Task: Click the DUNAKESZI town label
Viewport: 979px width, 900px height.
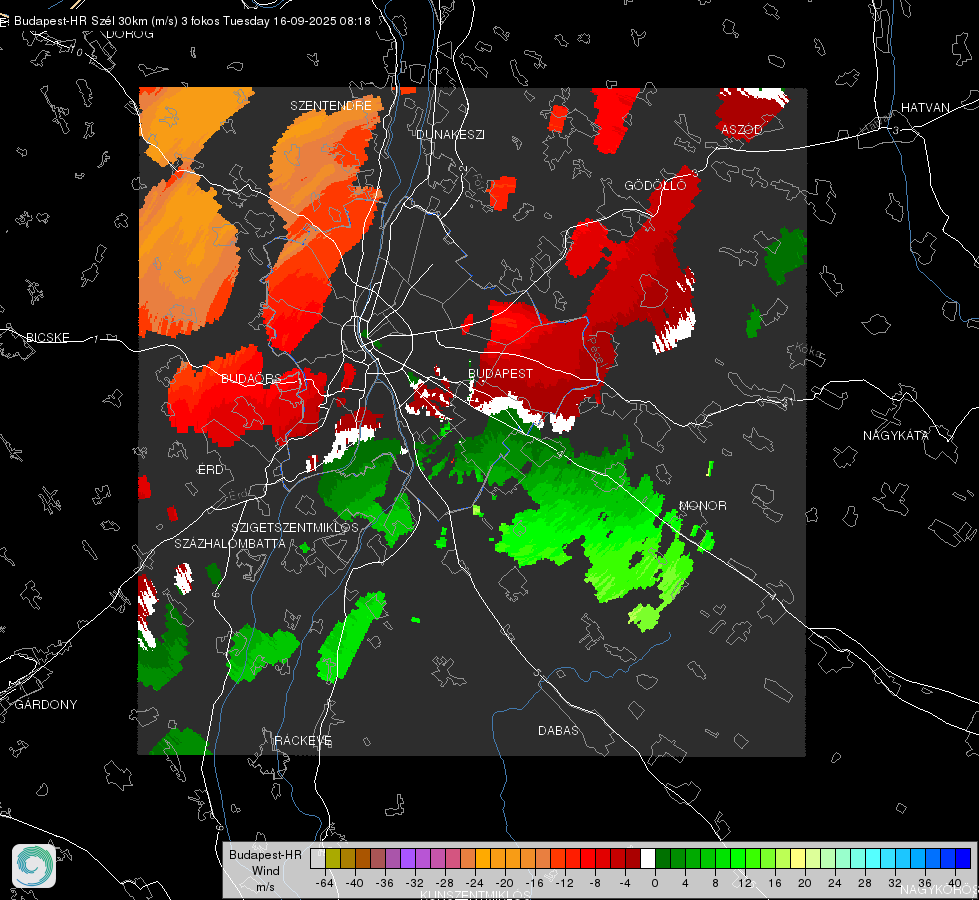Action: click(x=450, y=134)
